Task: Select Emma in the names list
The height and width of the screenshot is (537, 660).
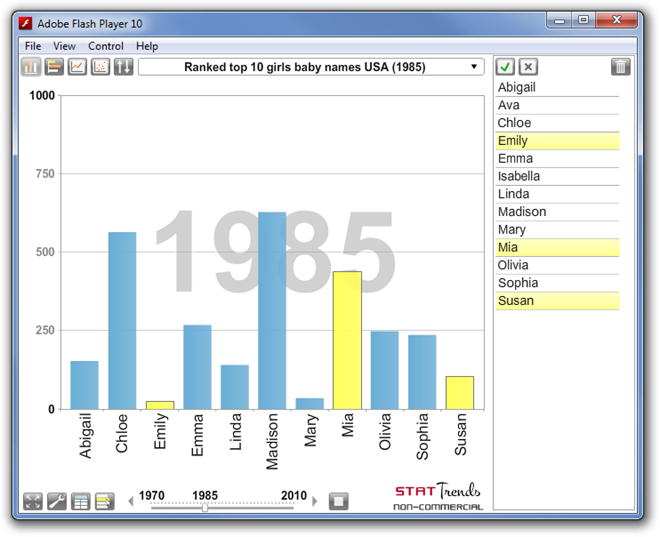Action: click(x=557, y=158)
